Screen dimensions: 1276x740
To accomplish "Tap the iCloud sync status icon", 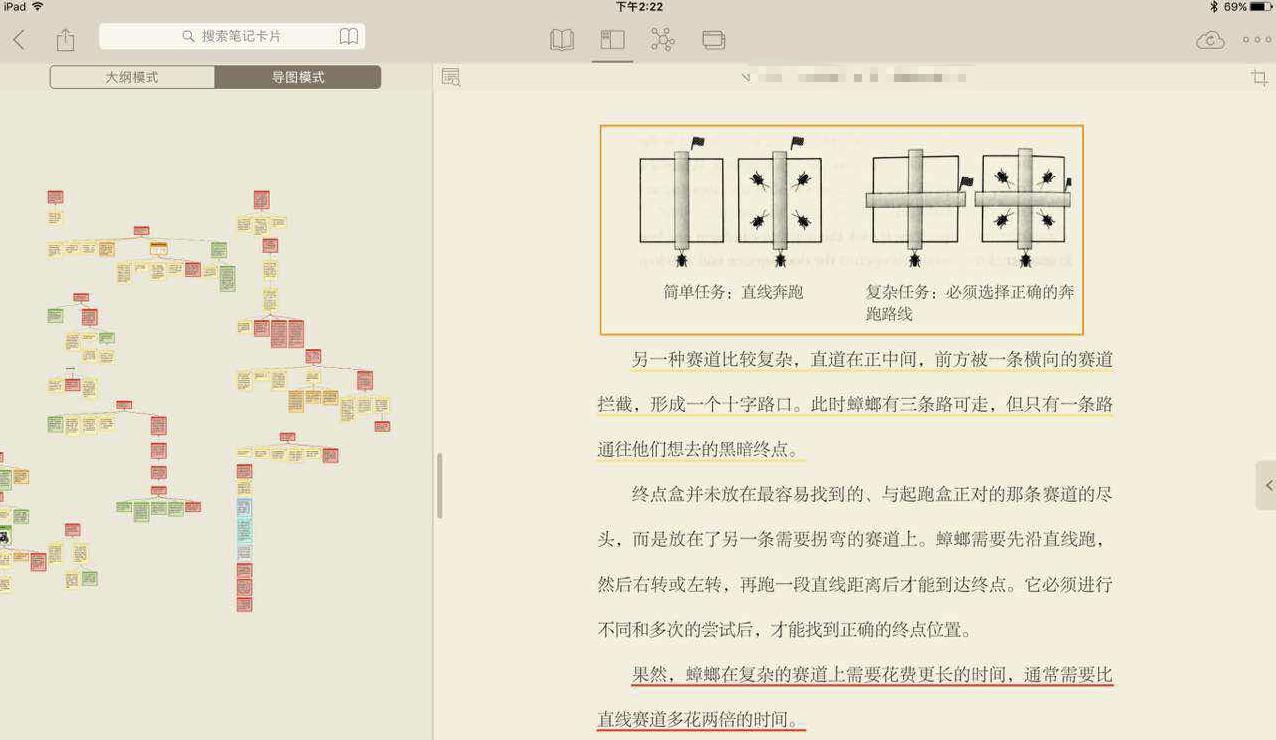I will coord(1209,40).
